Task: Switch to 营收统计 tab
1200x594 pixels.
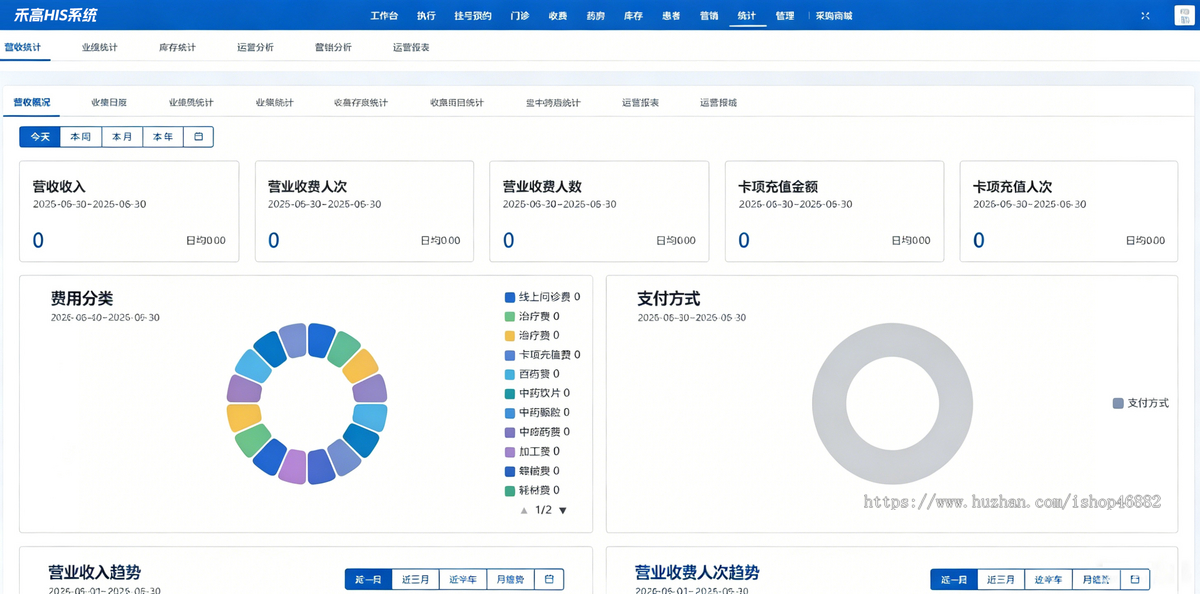Action: [x=22, y=47]
